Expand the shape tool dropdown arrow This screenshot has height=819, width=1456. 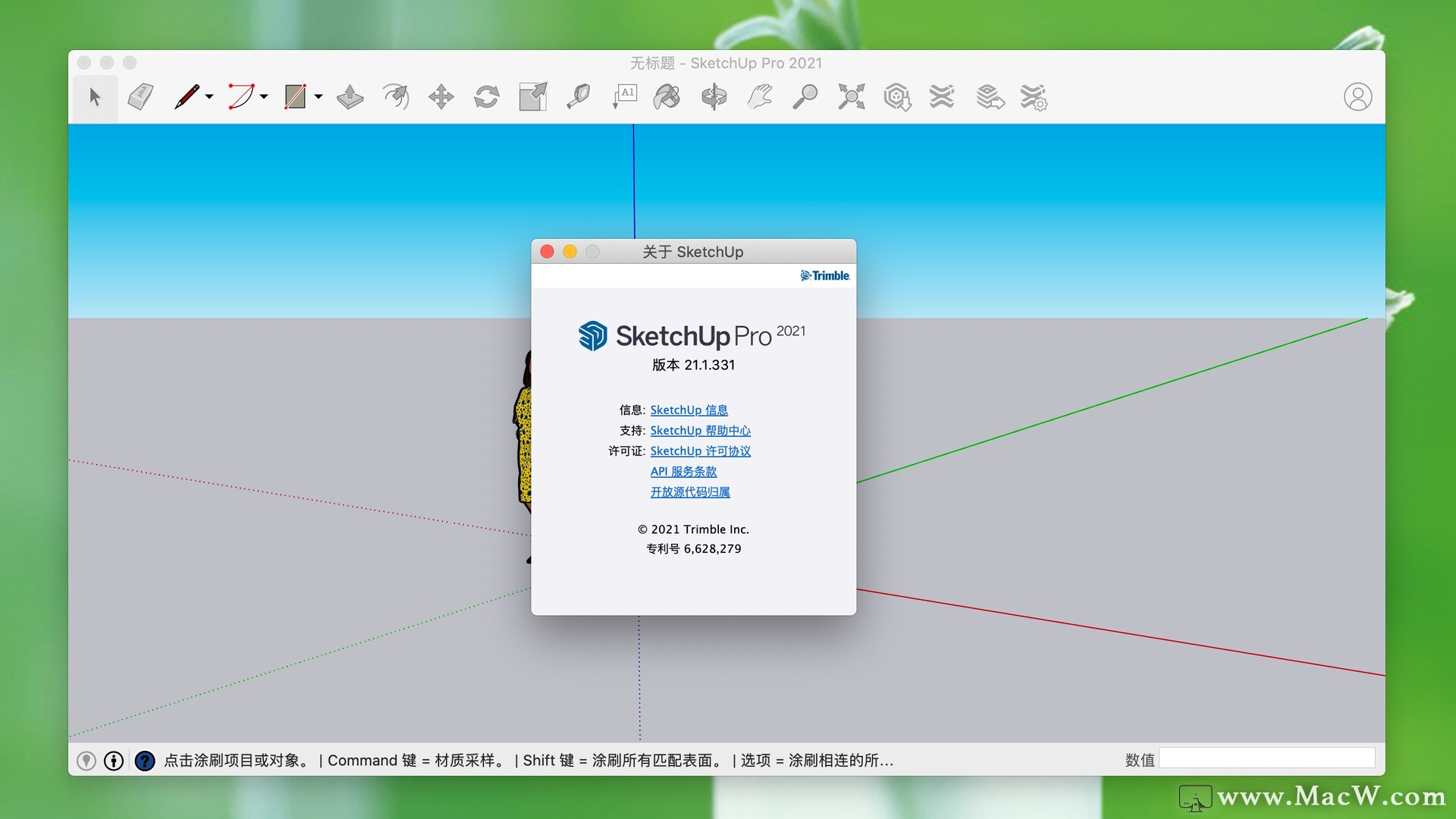[318, 97]
